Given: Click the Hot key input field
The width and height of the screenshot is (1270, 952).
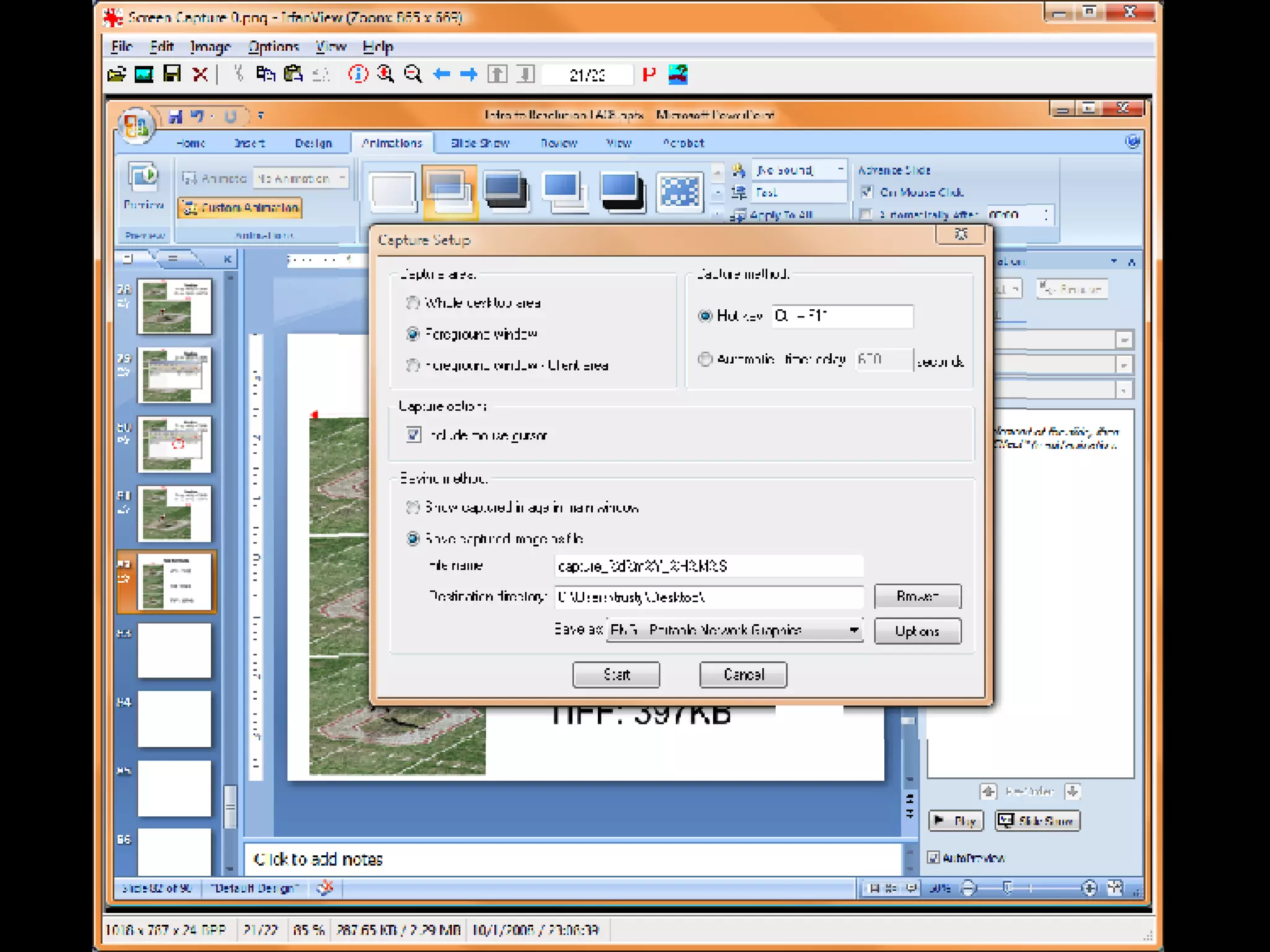Looking at the screenshot, I should point(842,316).
